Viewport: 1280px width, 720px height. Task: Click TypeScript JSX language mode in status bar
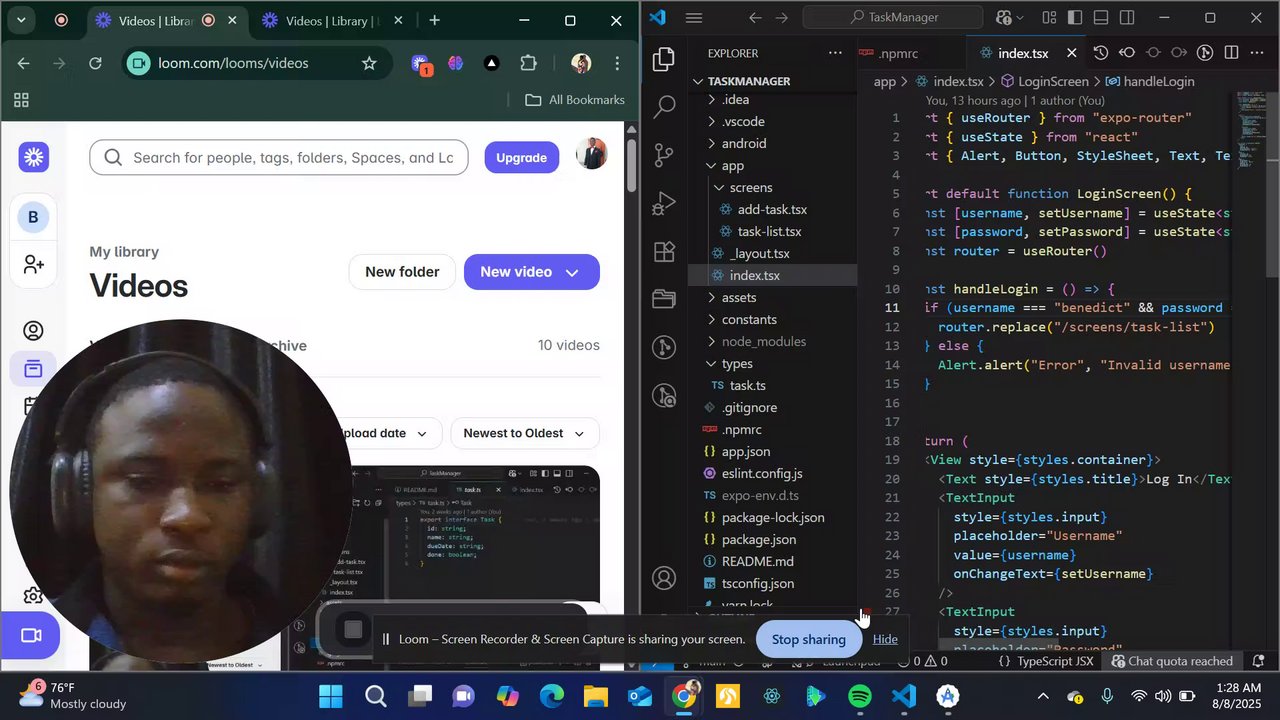pos(1055,661)
